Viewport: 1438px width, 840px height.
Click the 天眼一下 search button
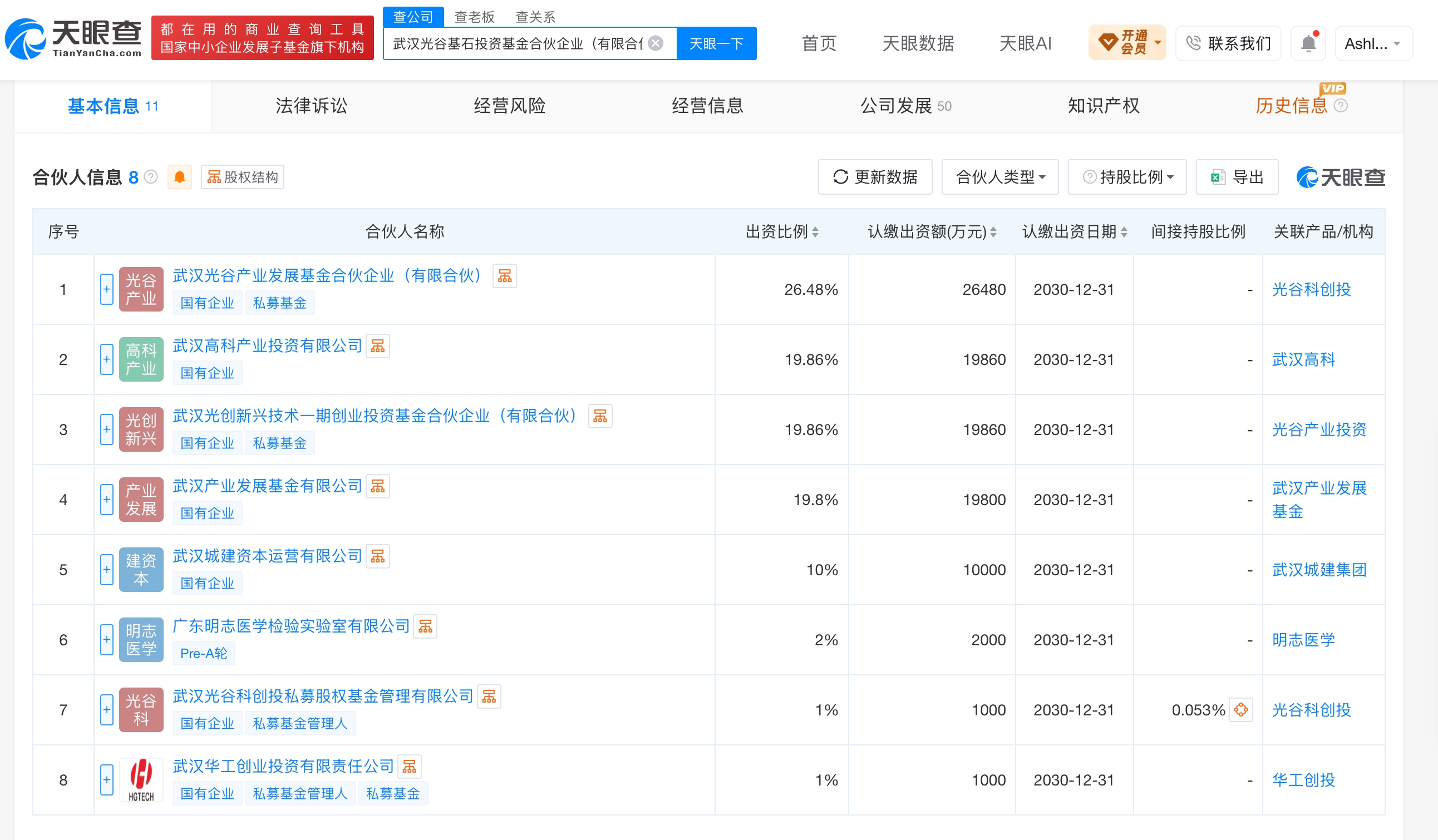717,43
